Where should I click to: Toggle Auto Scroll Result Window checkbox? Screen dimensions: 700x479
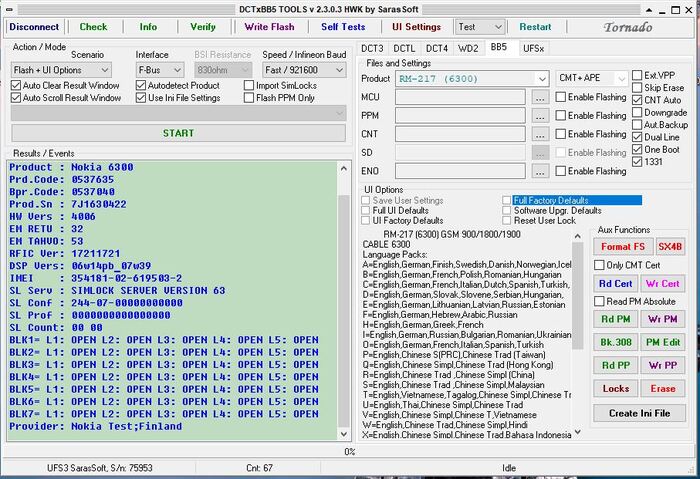pos(16,98)
